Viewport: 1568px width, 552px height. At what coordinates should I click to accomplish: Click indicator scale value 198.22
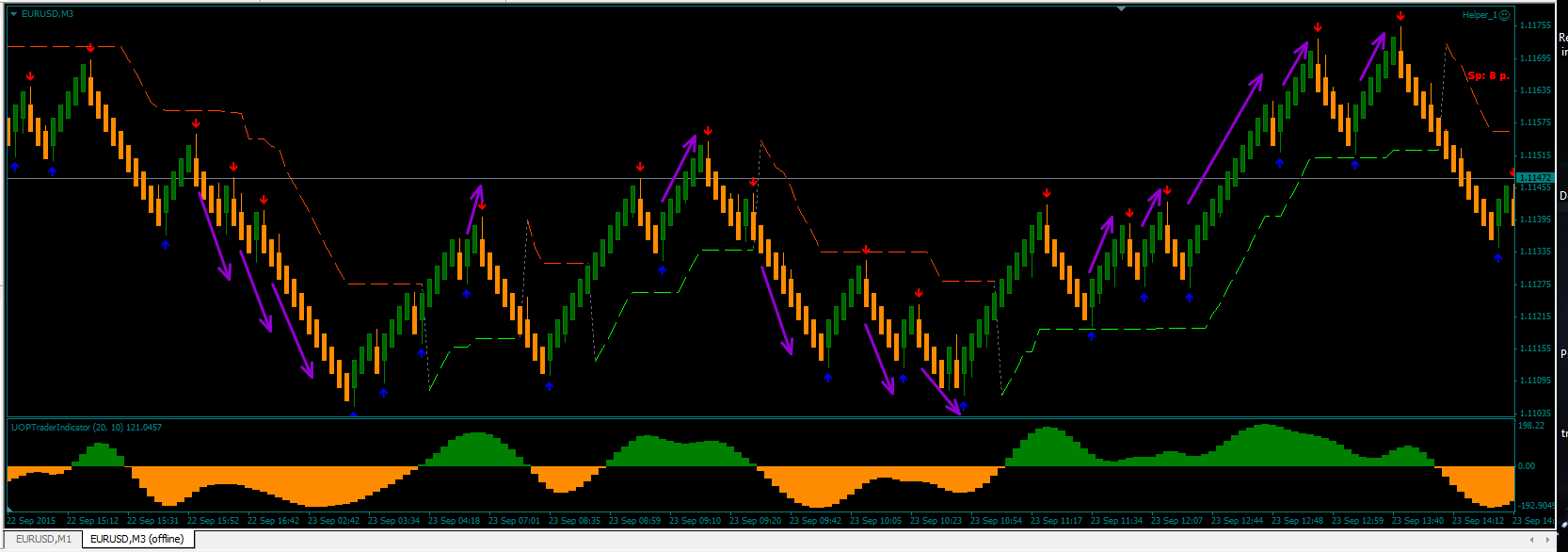(x=1531, y=426)
